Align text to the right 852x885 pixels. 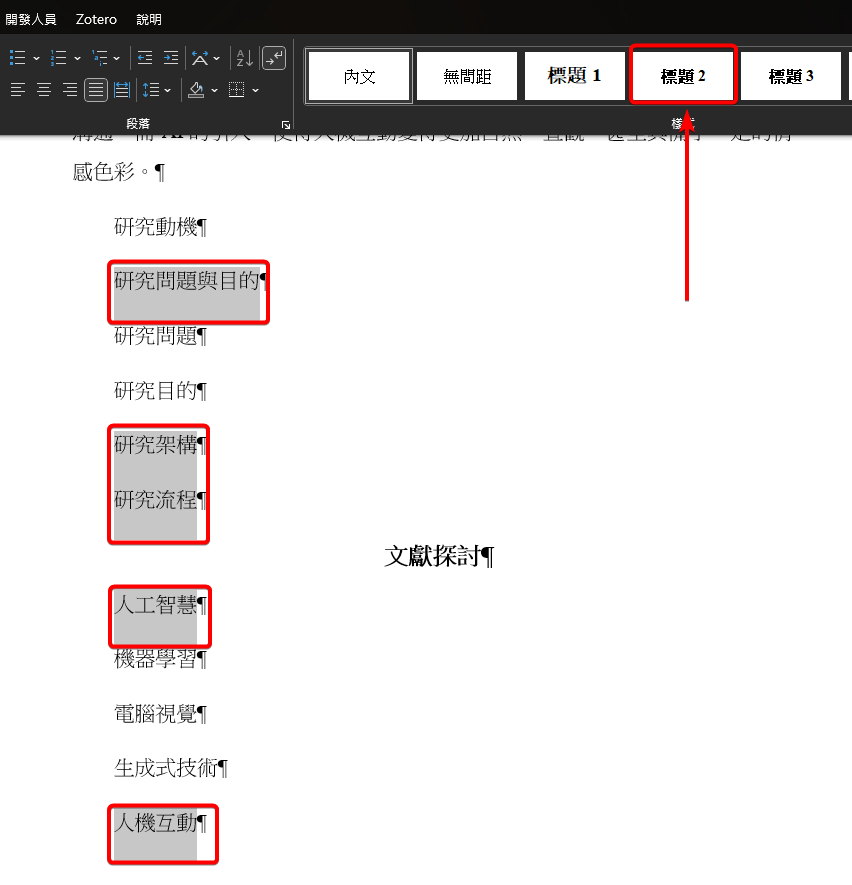pos(69,90)
